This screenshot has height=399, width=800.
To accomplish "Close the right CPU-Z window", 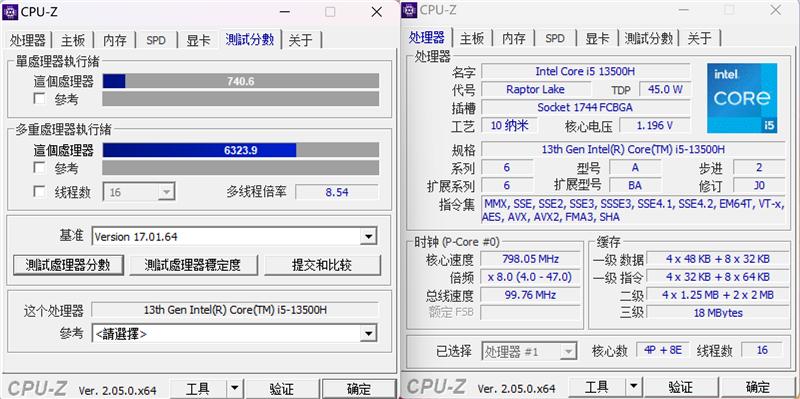I will (776, 10).
